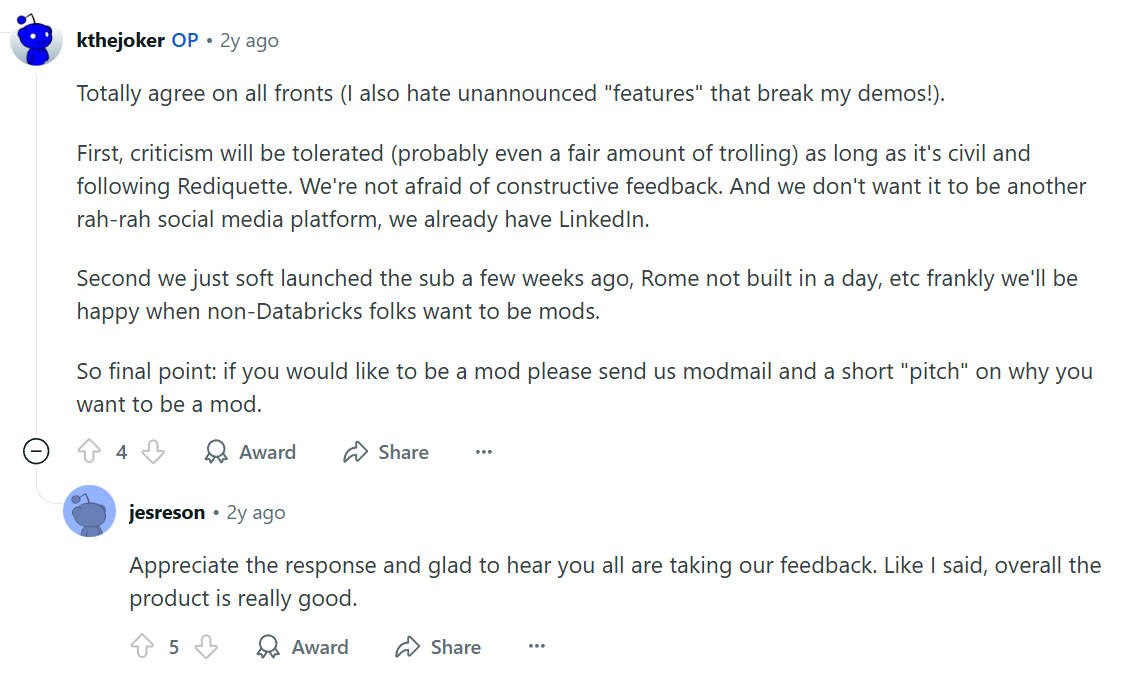The image size is (1135, 675).
Task: Click the vote count on kthejoker's comment
Action: tap(121, 451)
